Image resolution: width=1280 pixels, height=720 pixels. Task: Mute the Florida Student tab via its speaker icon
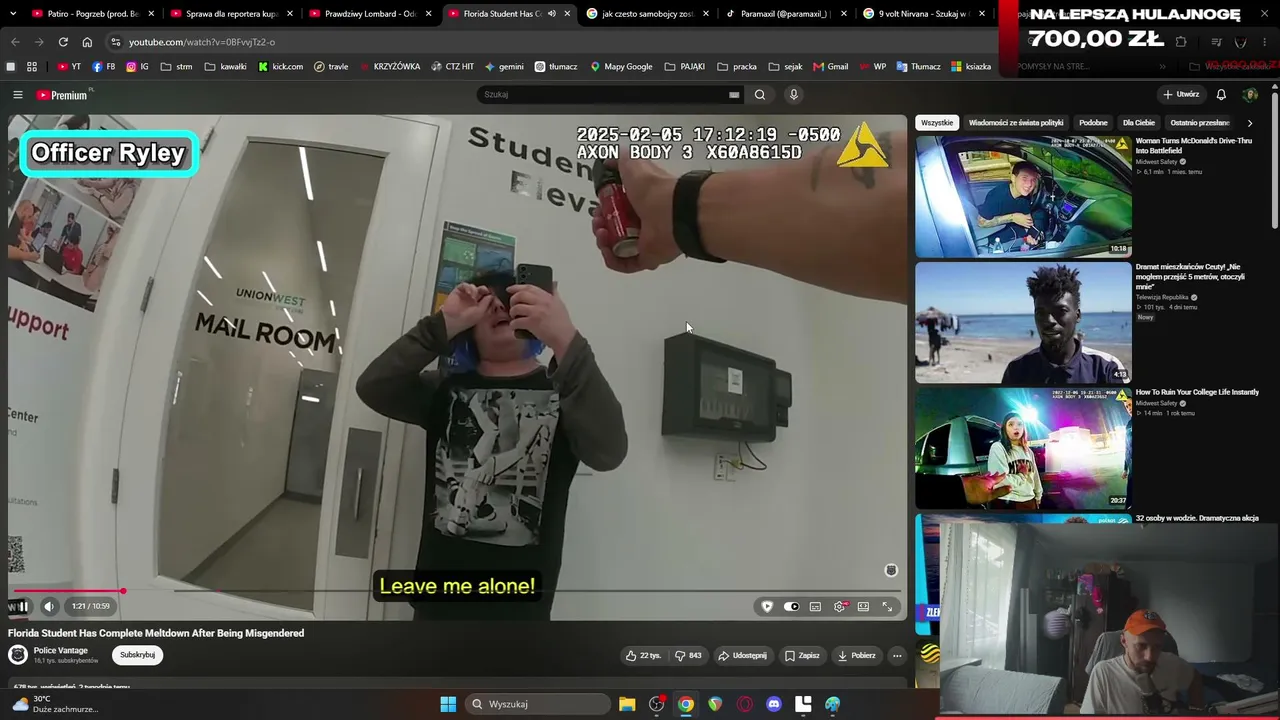coord(551,14)
